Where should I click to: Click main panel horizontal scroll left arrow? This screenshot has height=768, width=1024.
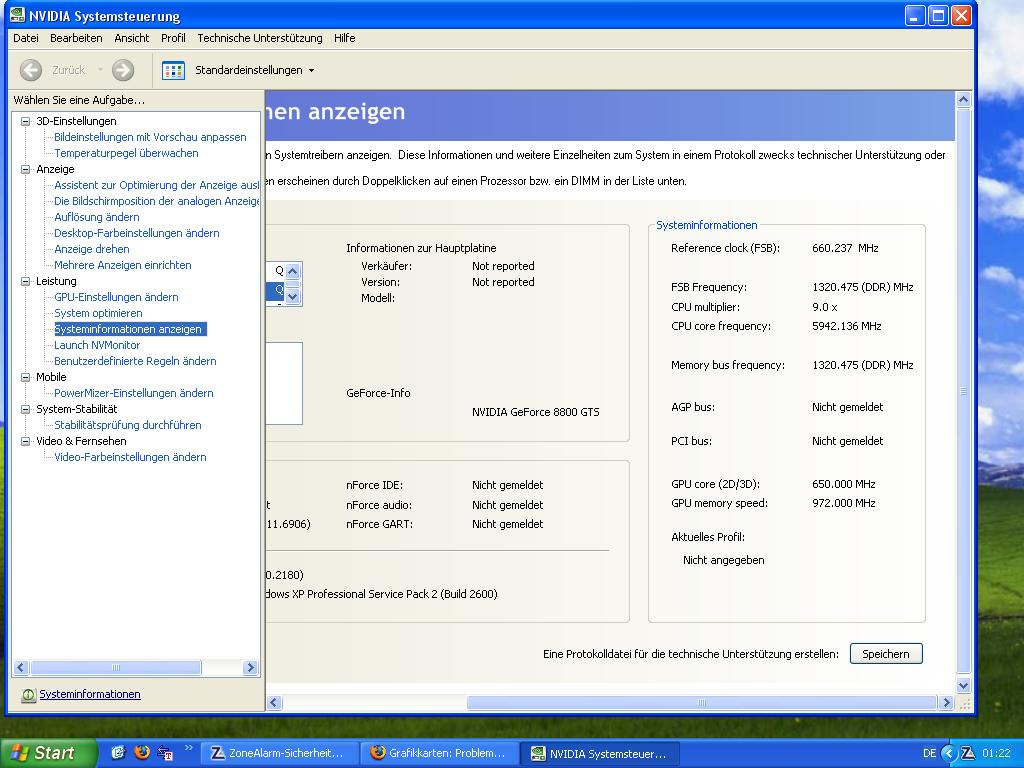click(x=274, y=703)
